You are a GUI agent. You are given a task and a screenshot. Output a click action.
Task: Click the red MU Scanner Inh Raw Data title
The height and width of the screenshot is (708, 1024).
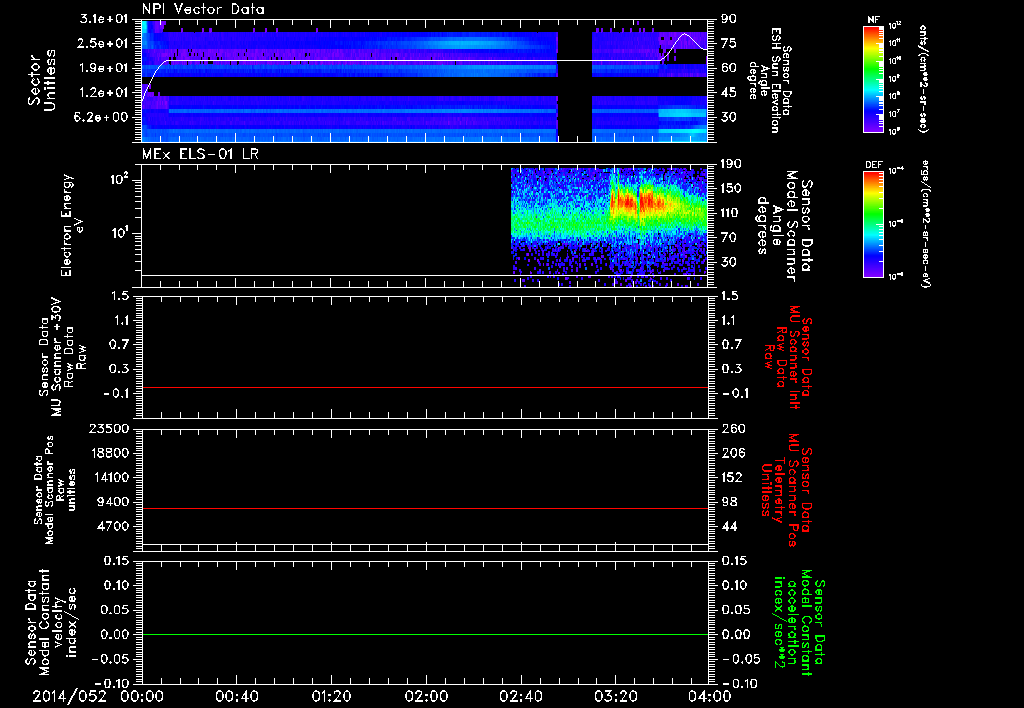click(x=789, y=358)
